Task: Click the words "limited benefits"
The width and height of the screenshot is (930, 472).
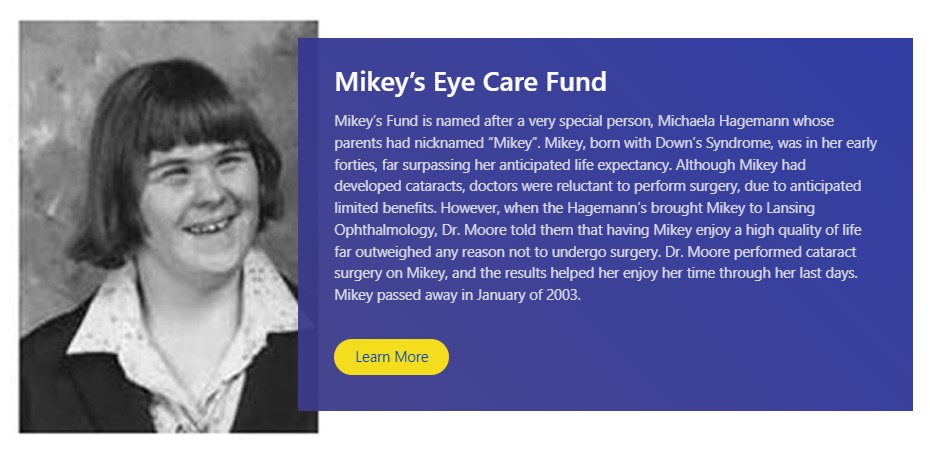Action: pos(386,208)
